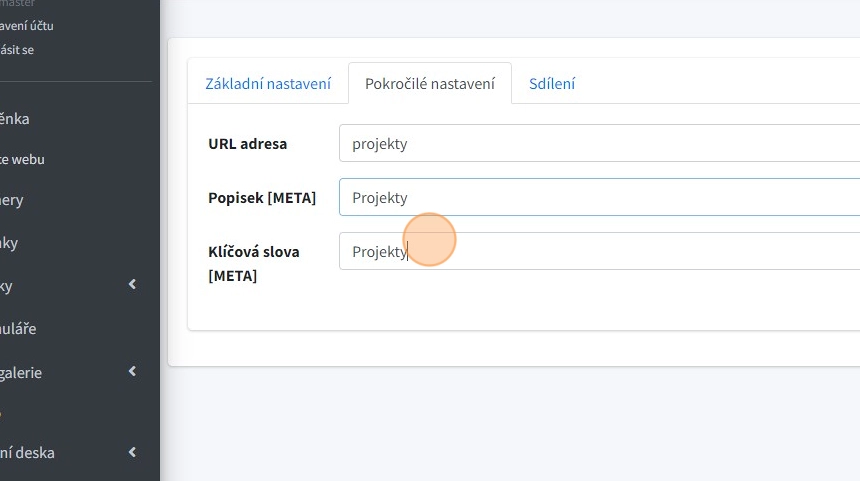Click the 'Popisek [META]' label
The height and width of the screenshot is (481, 860).
click(262, 197)
